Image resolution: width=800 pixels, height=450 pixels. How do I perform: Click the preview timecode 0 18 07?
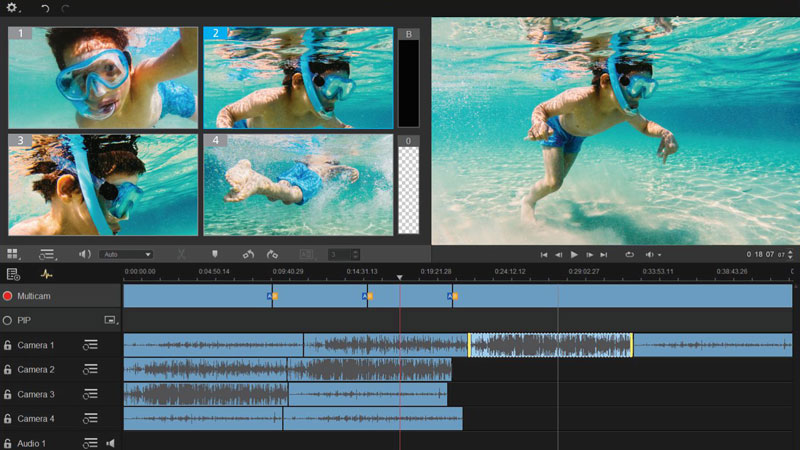[x=765, y=254]
